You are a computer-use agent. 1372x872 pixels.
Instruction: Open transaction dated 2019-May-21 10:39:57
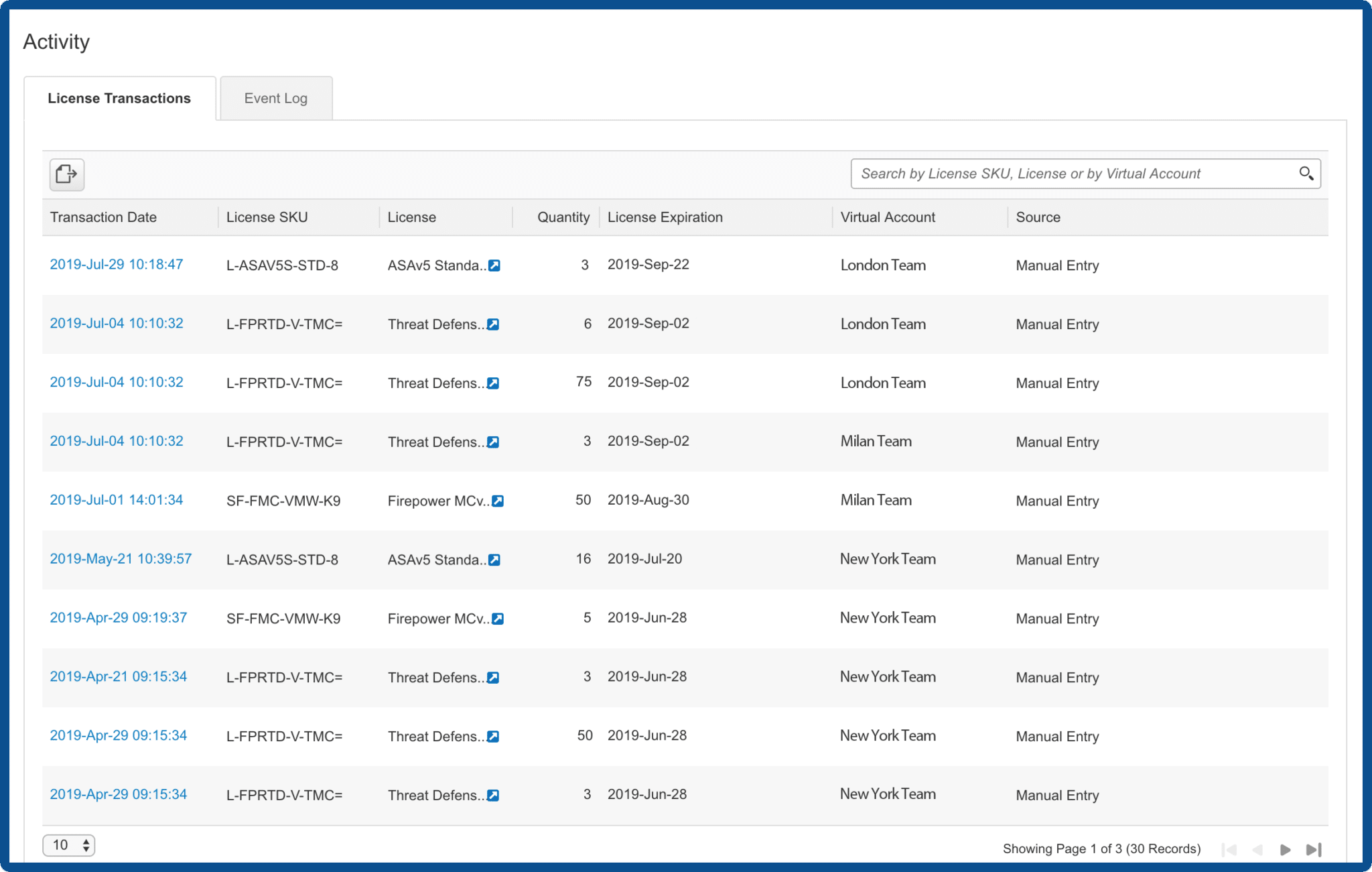(x=121, y=558)
